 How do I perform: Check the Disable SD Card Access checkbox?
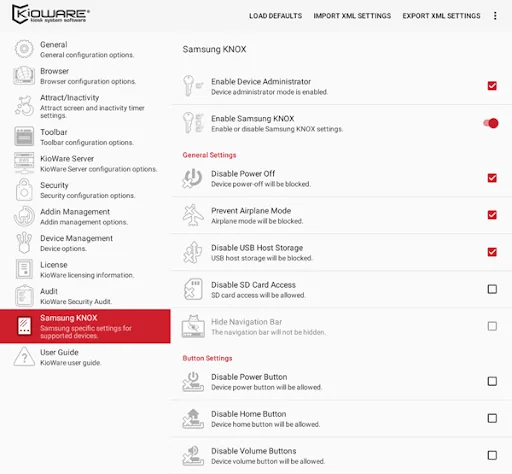click(492, 289)
